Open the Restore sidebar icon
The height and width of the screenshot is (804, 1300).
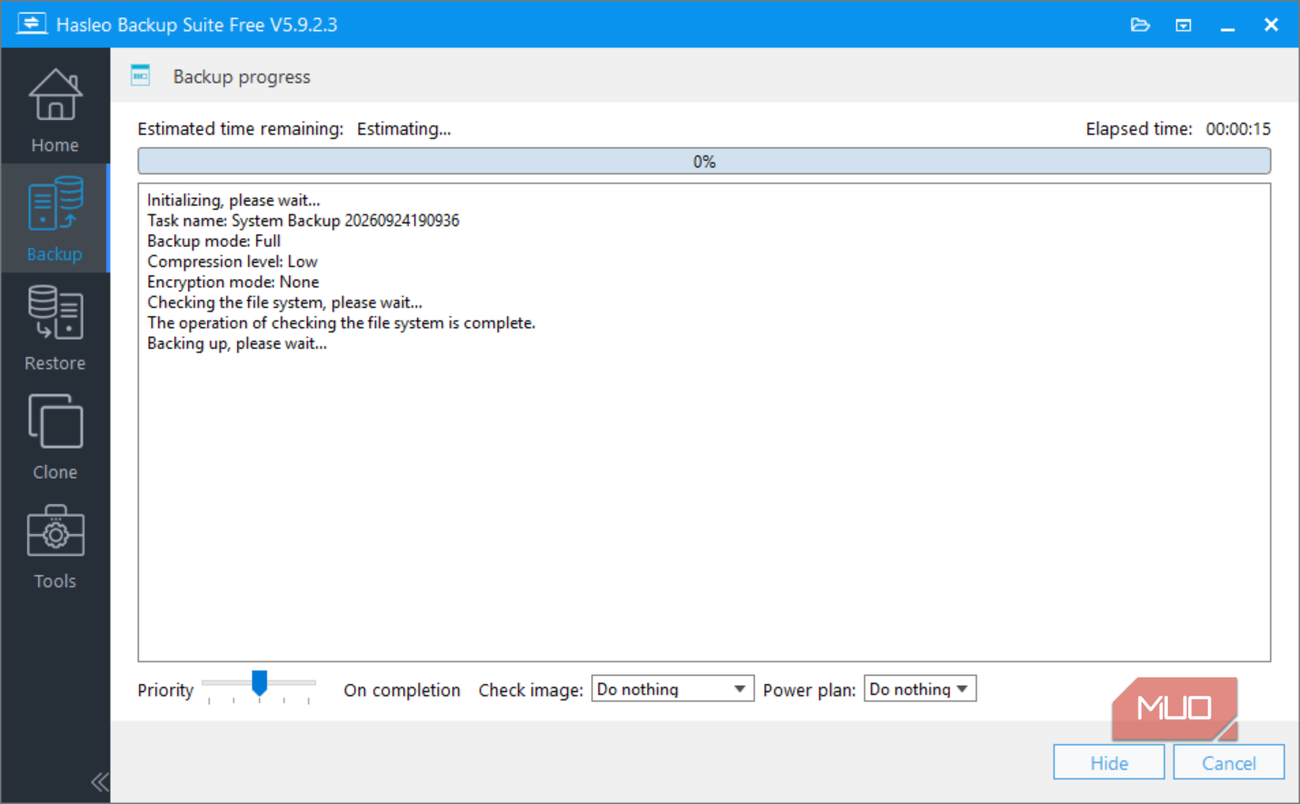(x=55, y=314)
